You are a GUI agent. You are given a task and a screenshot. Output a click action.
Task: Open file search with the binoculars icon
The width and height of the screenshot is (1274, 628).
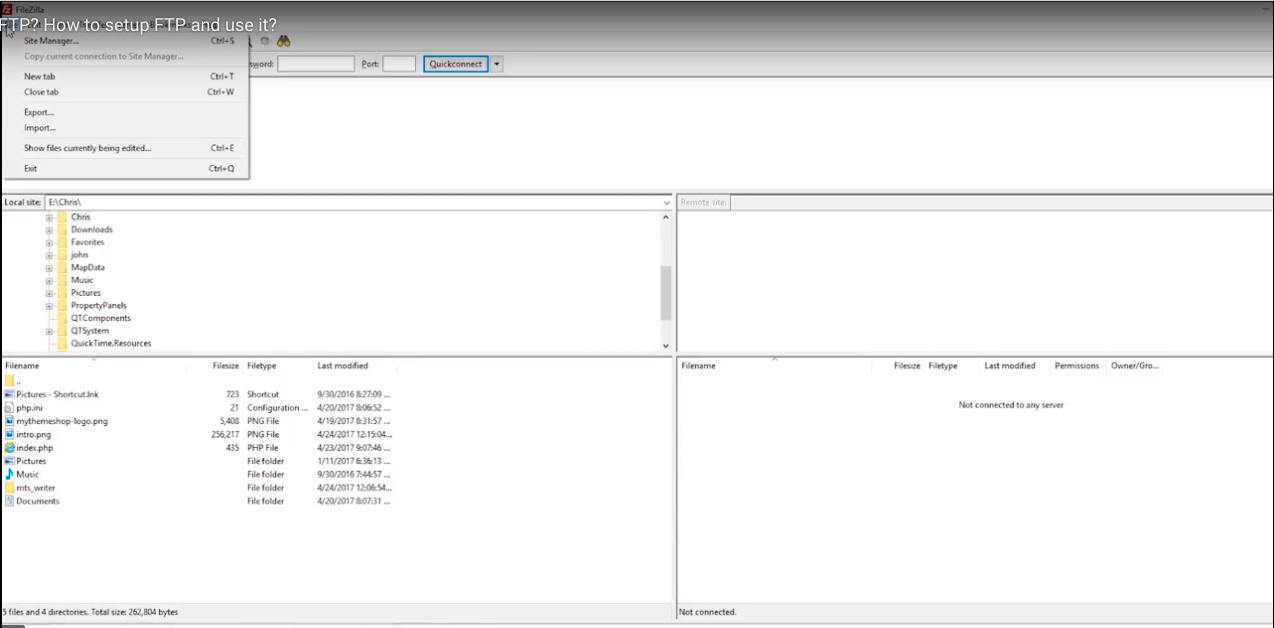pos(284,41)
